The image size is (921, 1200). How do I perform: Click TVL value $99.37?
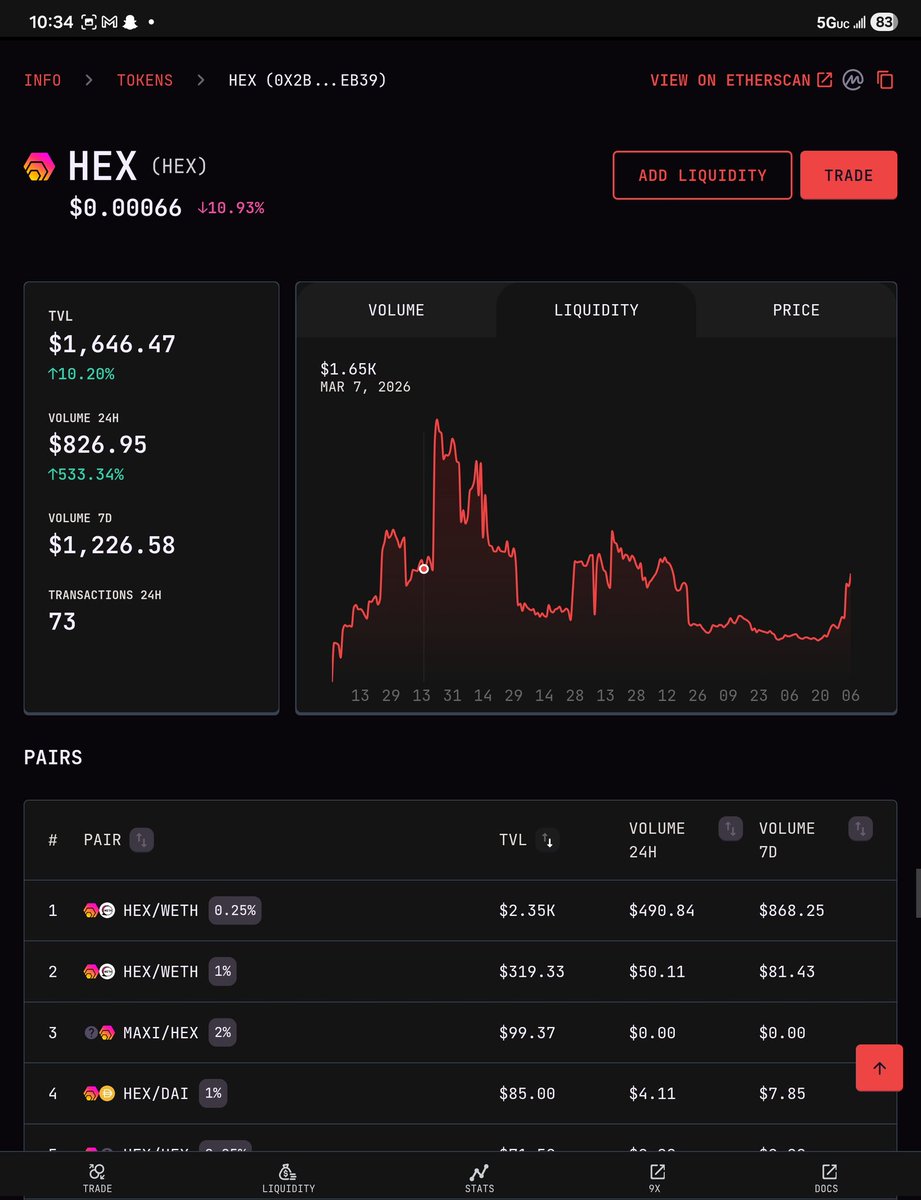527,1032
